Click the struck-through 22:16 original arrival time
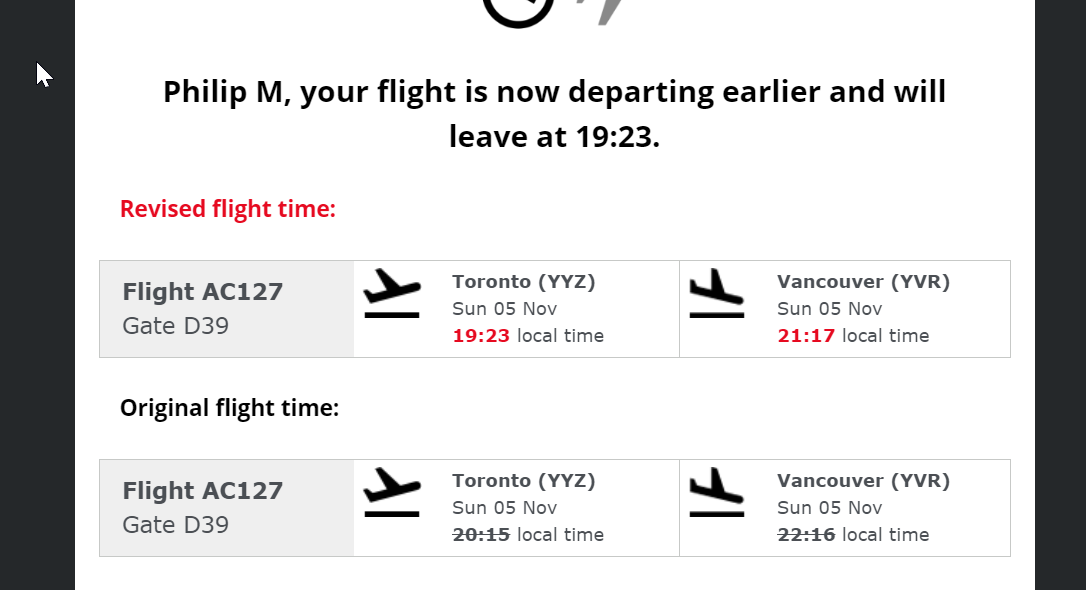Image resolution: width=1086 pixels, height=590 pixels. [806, 535]
